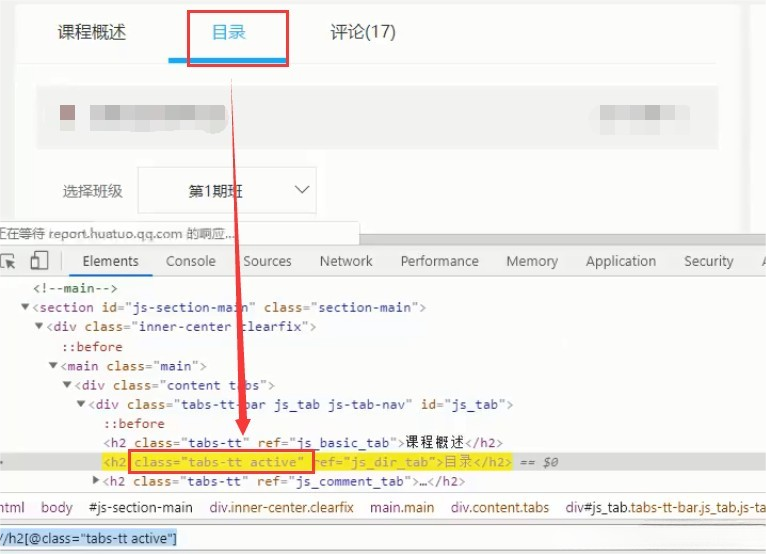This screenshot has width=766, height=554.
Task: Collapse the main class="main" node
Action: [x=53, y=366]
